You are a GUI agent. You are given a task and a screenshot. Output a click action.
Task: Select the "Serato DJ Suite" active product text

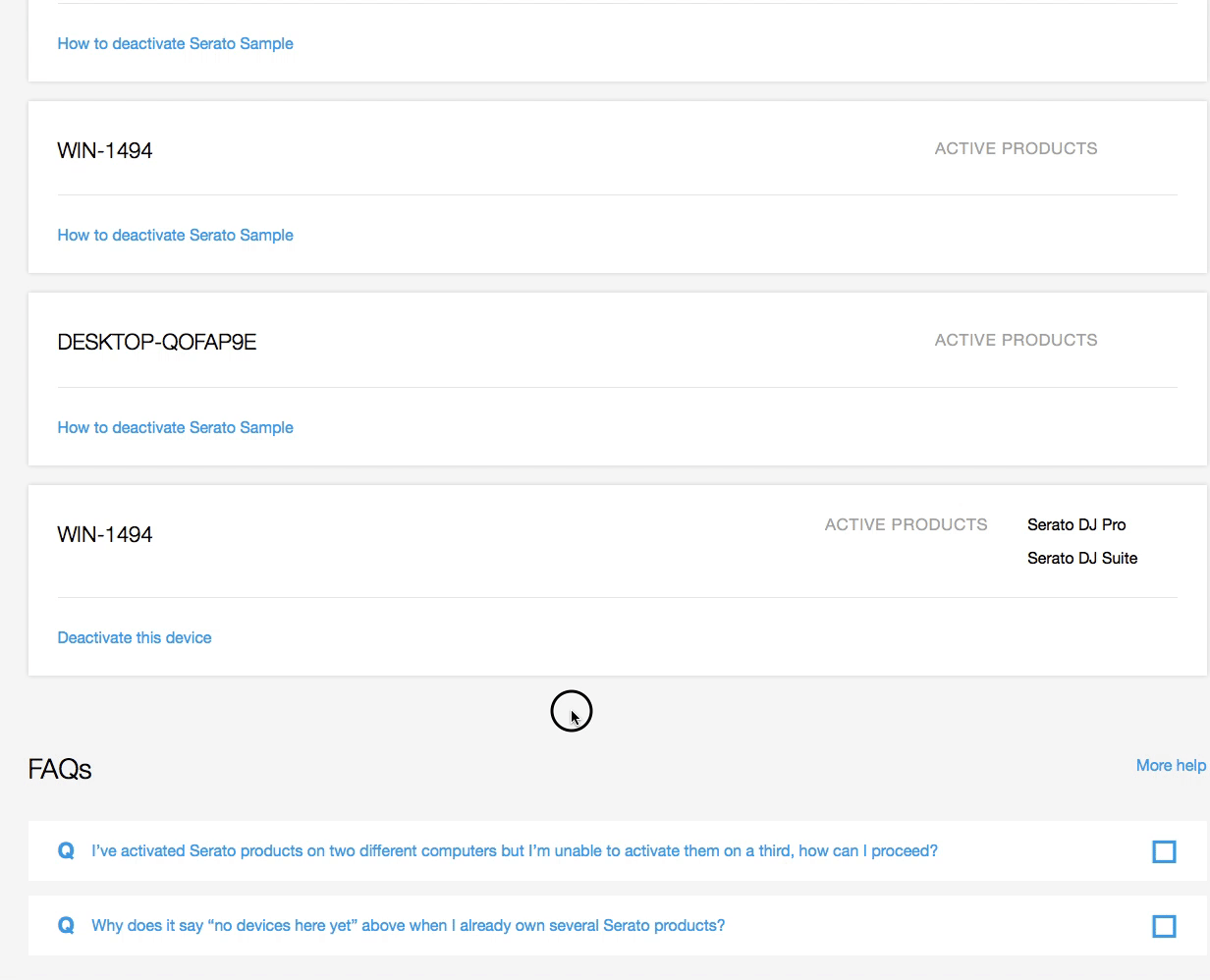tap(1082, 558)
